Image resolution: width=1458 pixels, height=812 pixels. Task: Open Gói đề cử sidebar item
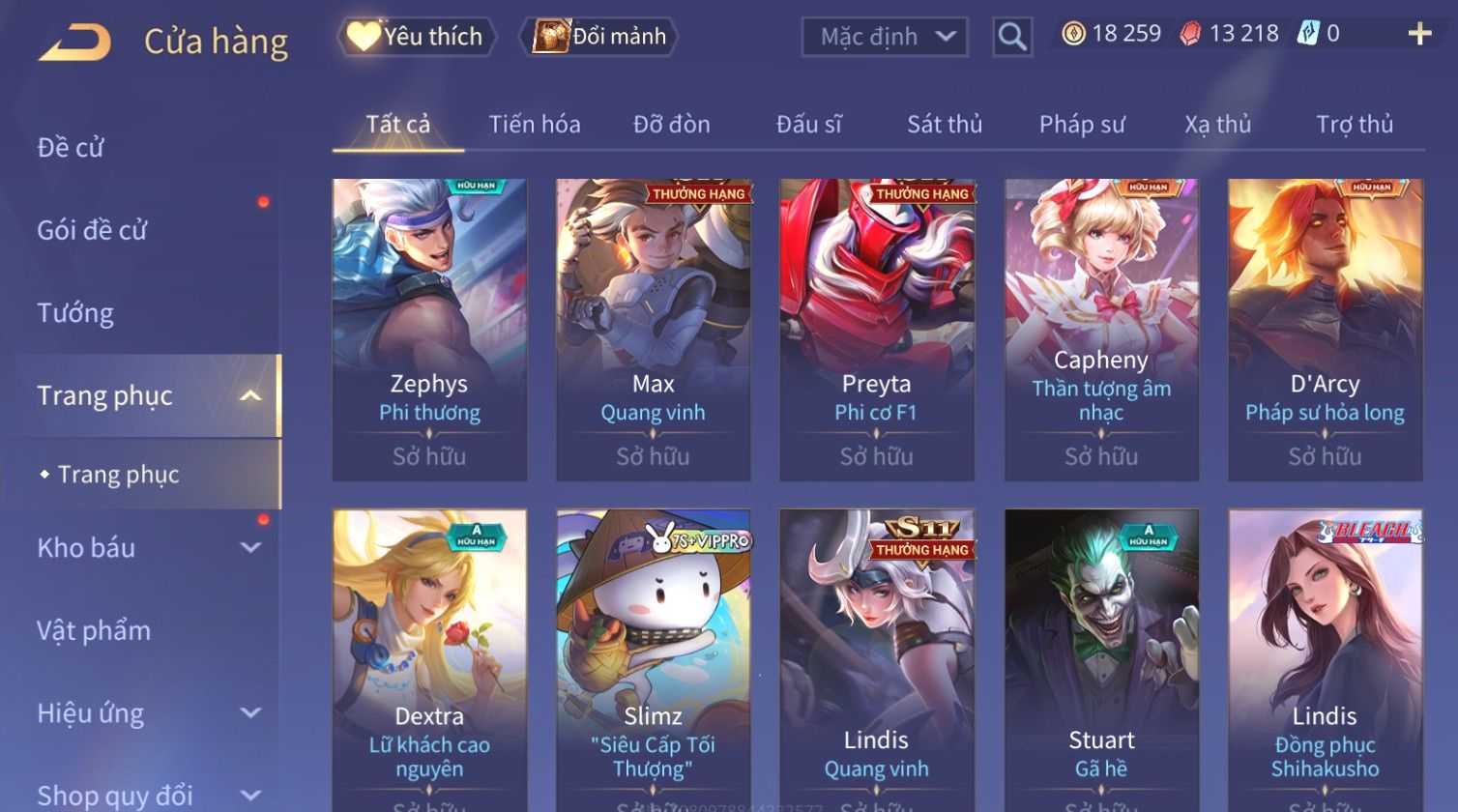click(x=92, y=230)
